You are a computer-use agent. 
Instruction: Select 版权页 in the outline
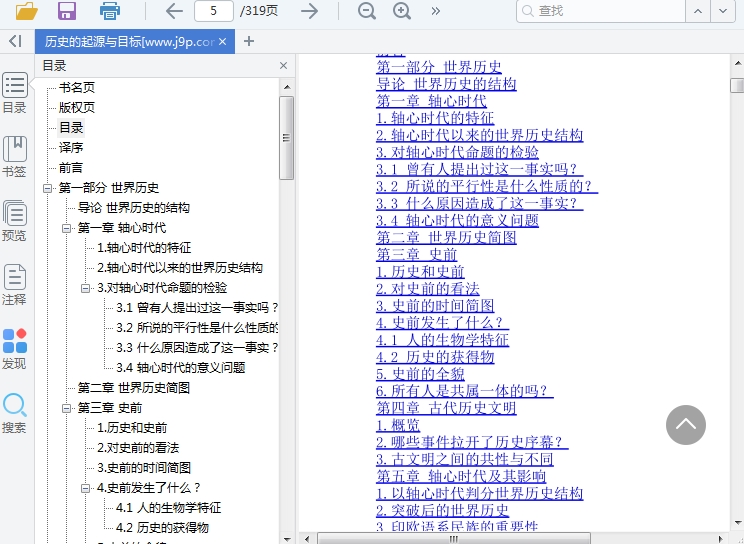tap(77, 107)
